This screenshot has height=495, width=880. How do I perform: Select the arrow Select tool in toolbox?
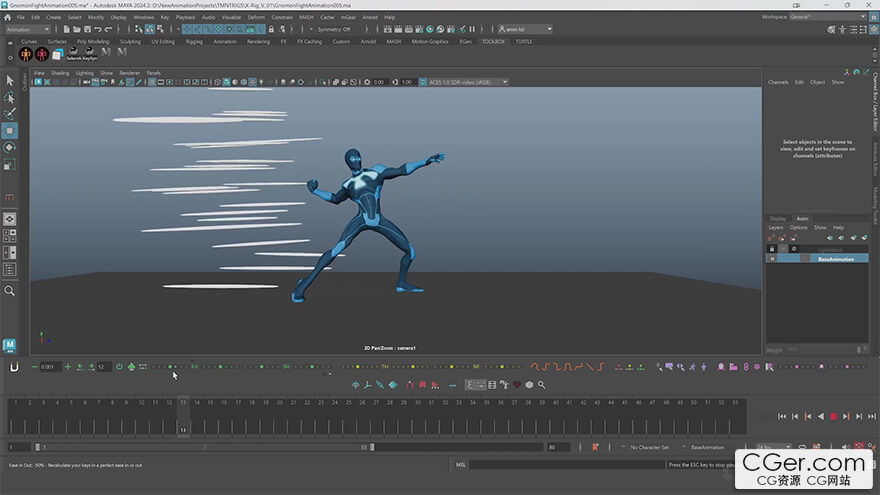tap(9, 80)
